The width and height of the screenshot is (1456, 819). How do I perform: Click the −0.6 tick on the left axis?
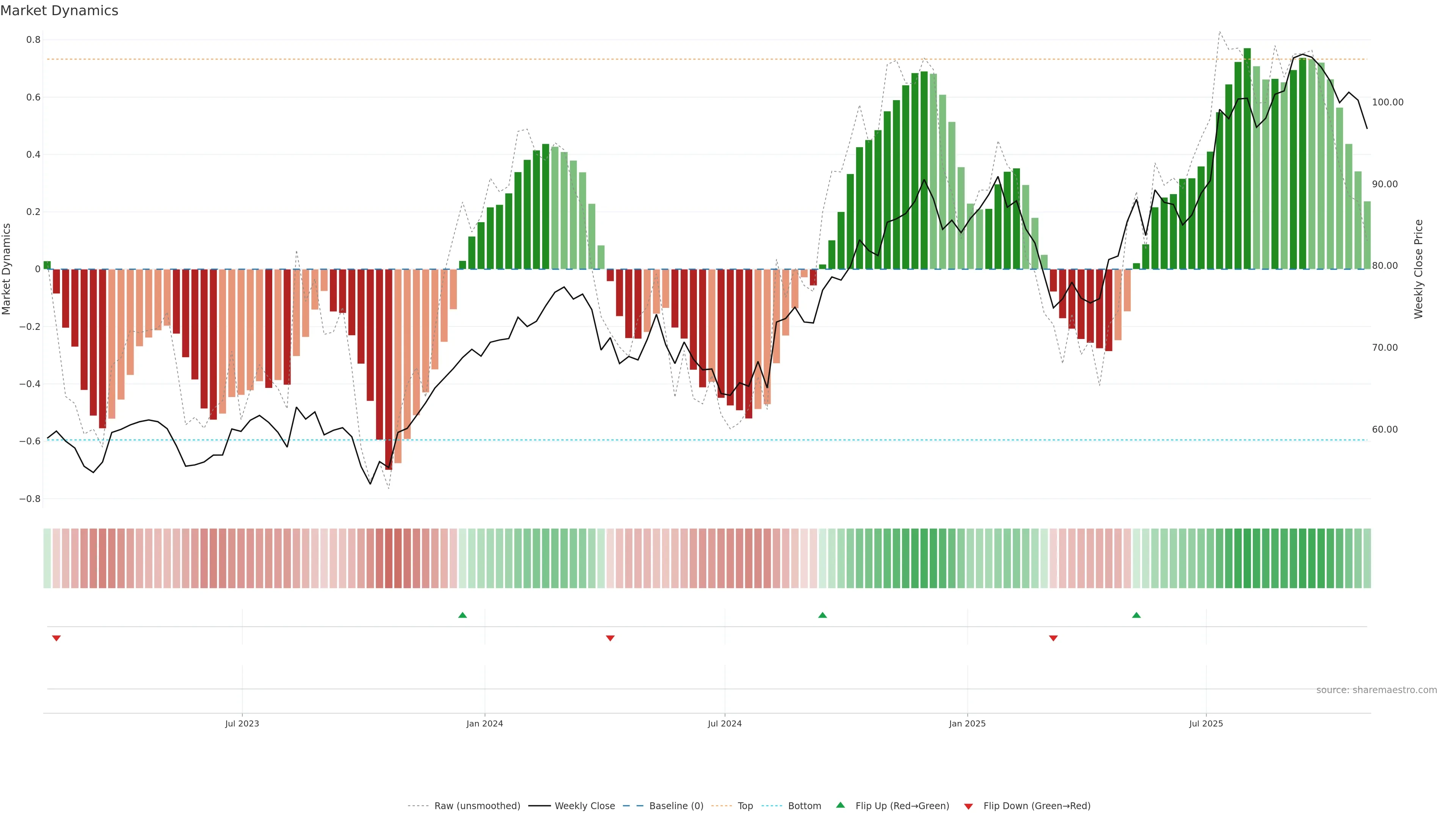pyautogui.click(x=30, y=441)
